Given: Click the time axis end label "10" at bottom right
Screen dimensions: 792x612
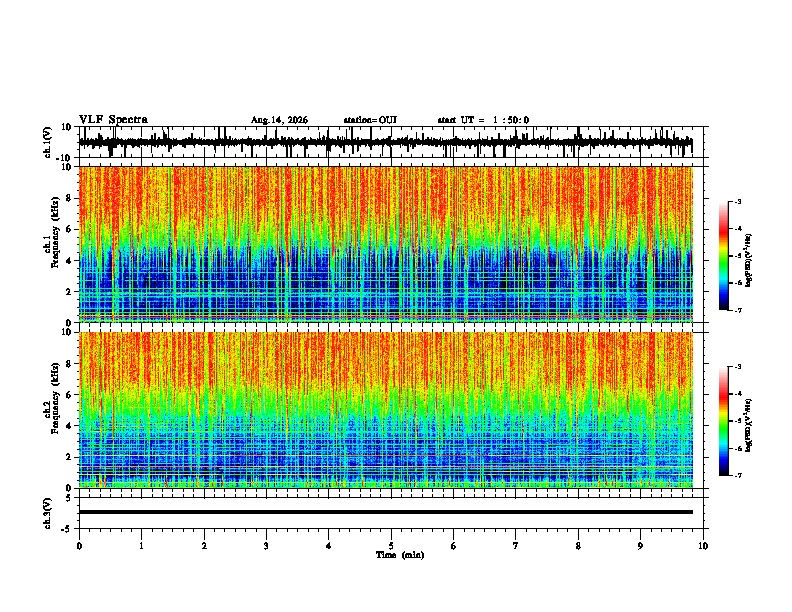Looking at the screenshot, I should click(x=703, y=546).
